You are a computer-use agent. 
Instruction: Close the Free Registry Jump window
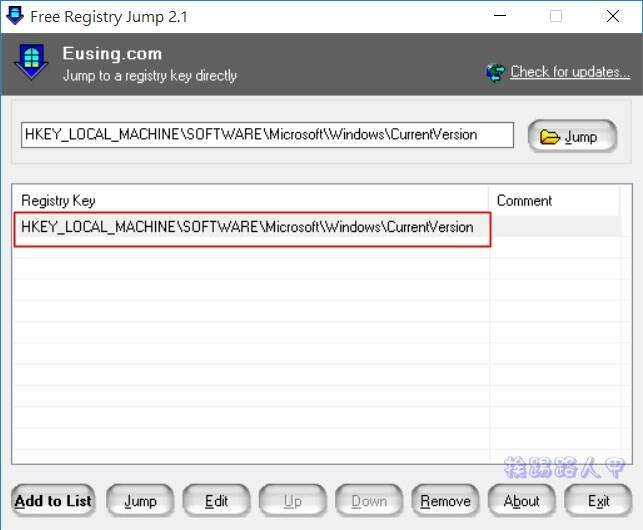click(x=613, y=16)
